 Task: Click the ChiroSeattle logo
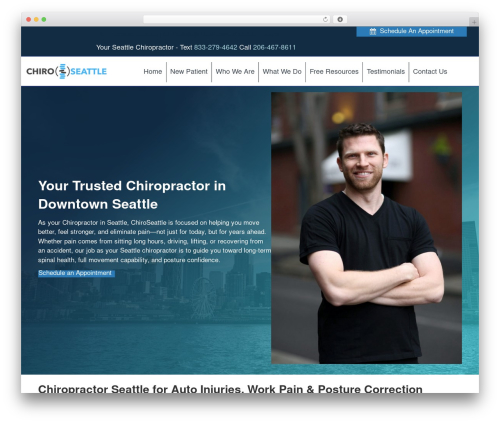[67, 71]
